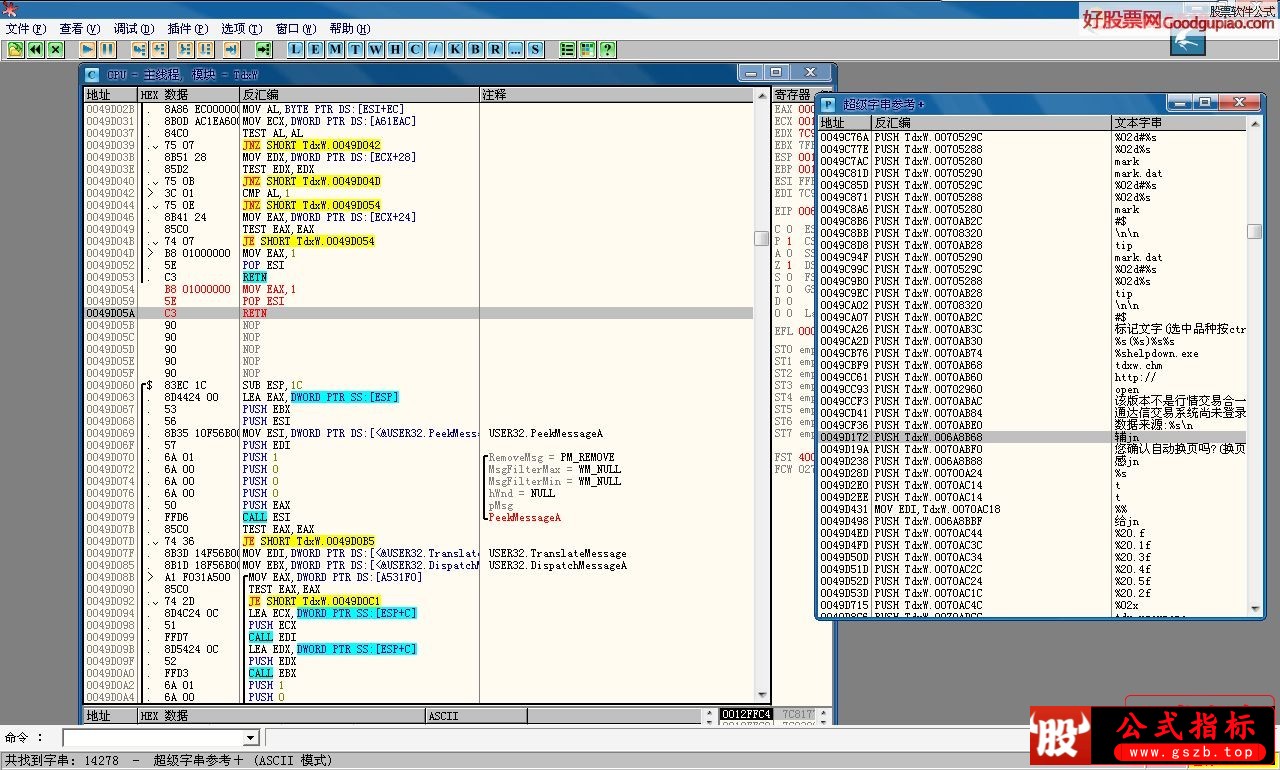This screenshot has height=770, width=1280.
Task: Click the string reference window scrollbar thumb
Action: pyautogui.click(x=1254, y=232)
